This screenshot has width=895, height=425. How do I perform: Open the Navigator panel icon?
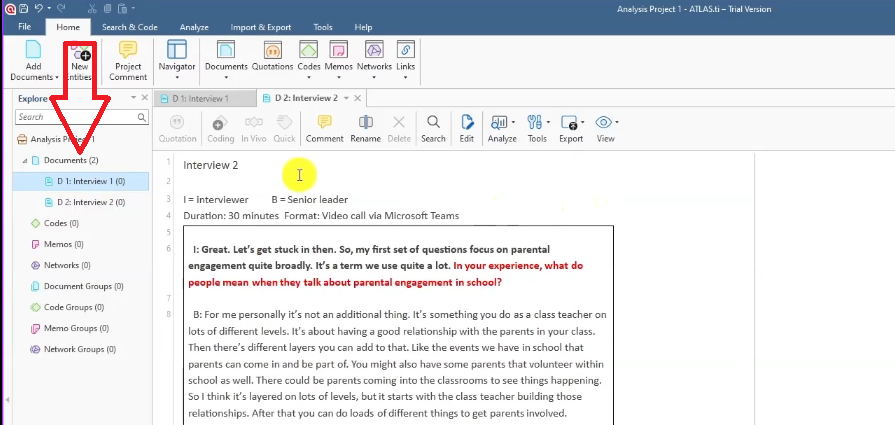pos(177,52)
